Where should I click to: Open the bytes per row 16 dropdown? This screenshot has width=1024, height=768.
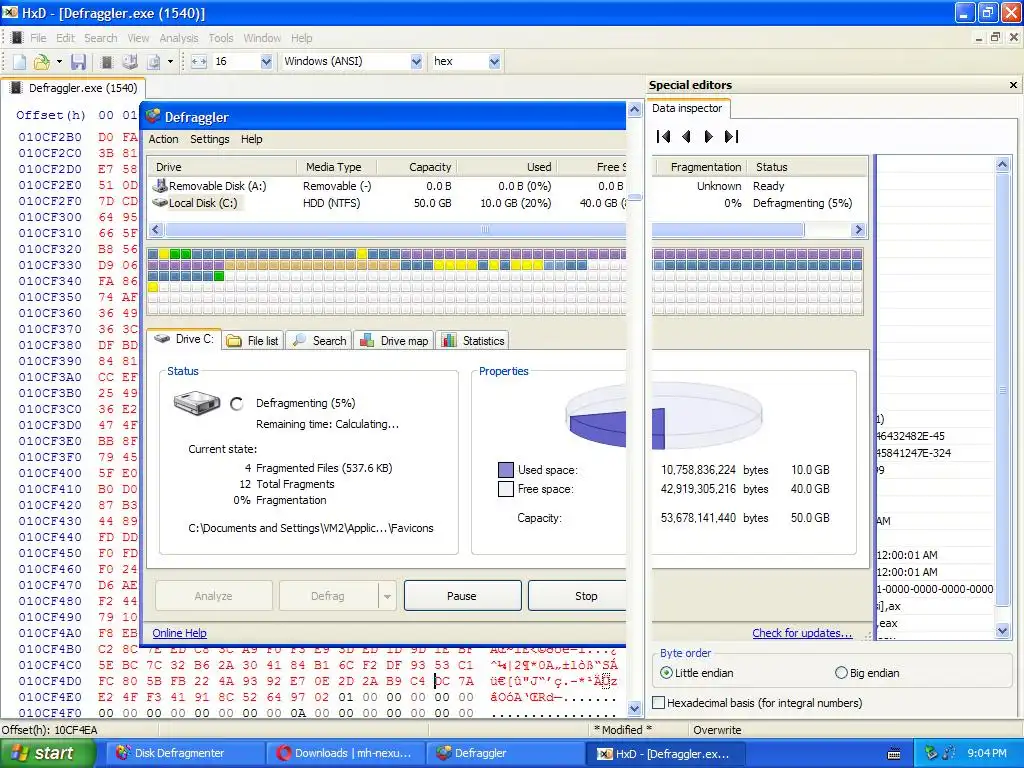266,61
